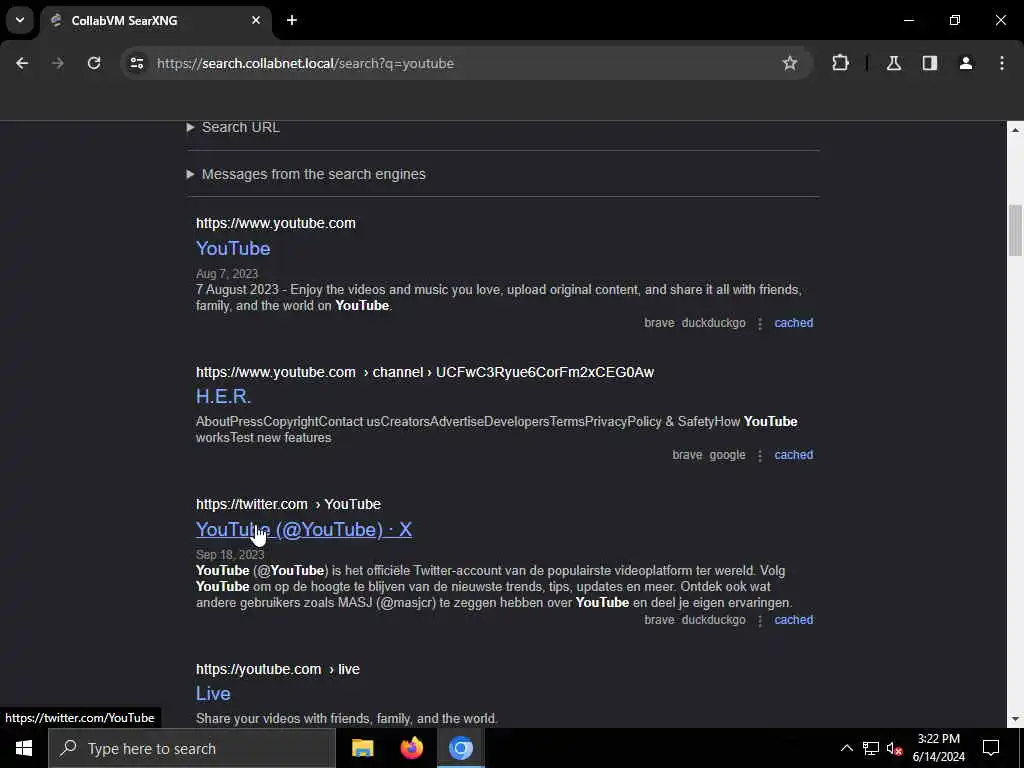This screenshot has width=1024, height=768.
Task: Reload the current page
Action: click(94, 63)
